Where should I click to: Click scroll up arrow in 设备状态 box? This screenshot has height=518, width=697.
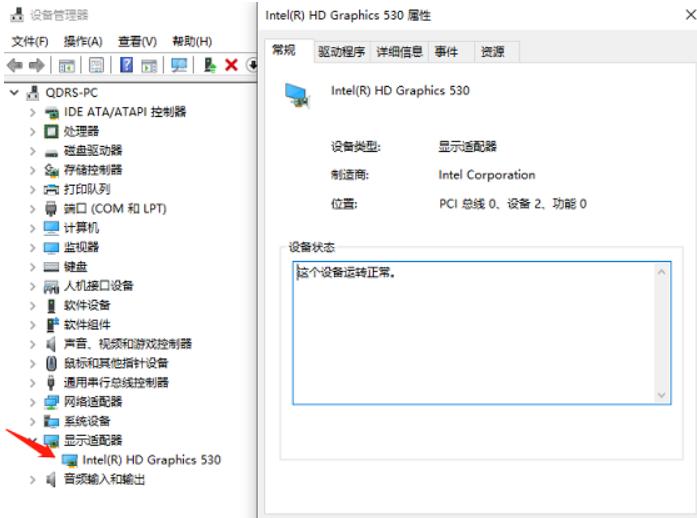pos(661,272)
